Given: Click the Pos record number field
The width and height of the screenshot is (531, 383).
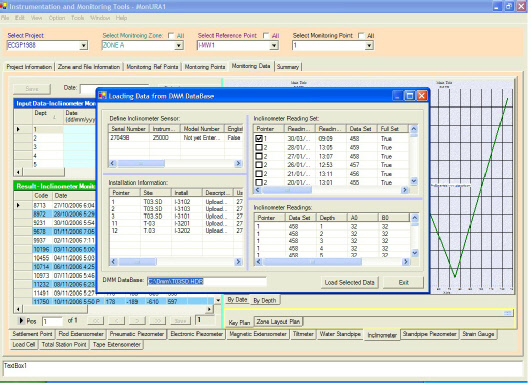Looking at the screenshot, I should [52, 321].
